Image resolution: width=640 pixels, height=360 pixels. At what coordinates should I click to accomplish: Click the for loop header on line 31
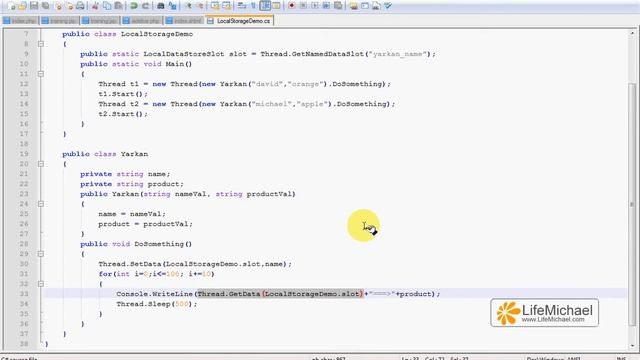tap(156, 274)
